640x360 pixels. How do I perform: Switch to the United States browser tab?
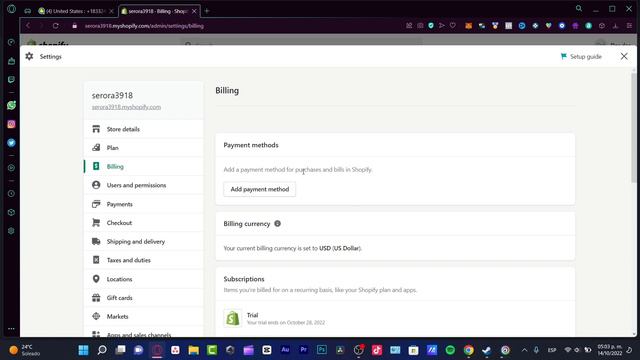76,11
